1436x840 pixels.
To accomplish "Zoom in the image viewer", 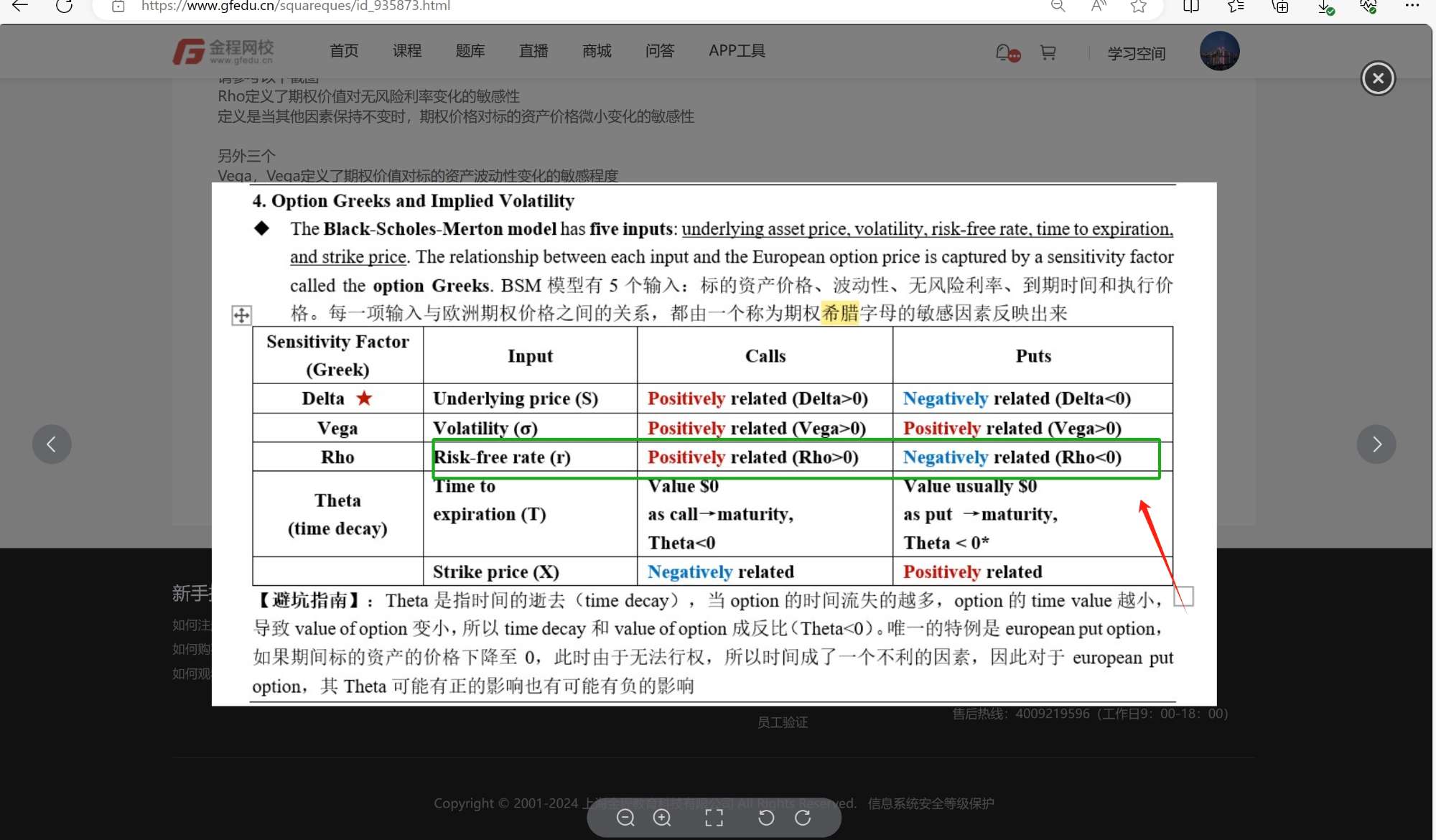I will click(x=662, y=818).
